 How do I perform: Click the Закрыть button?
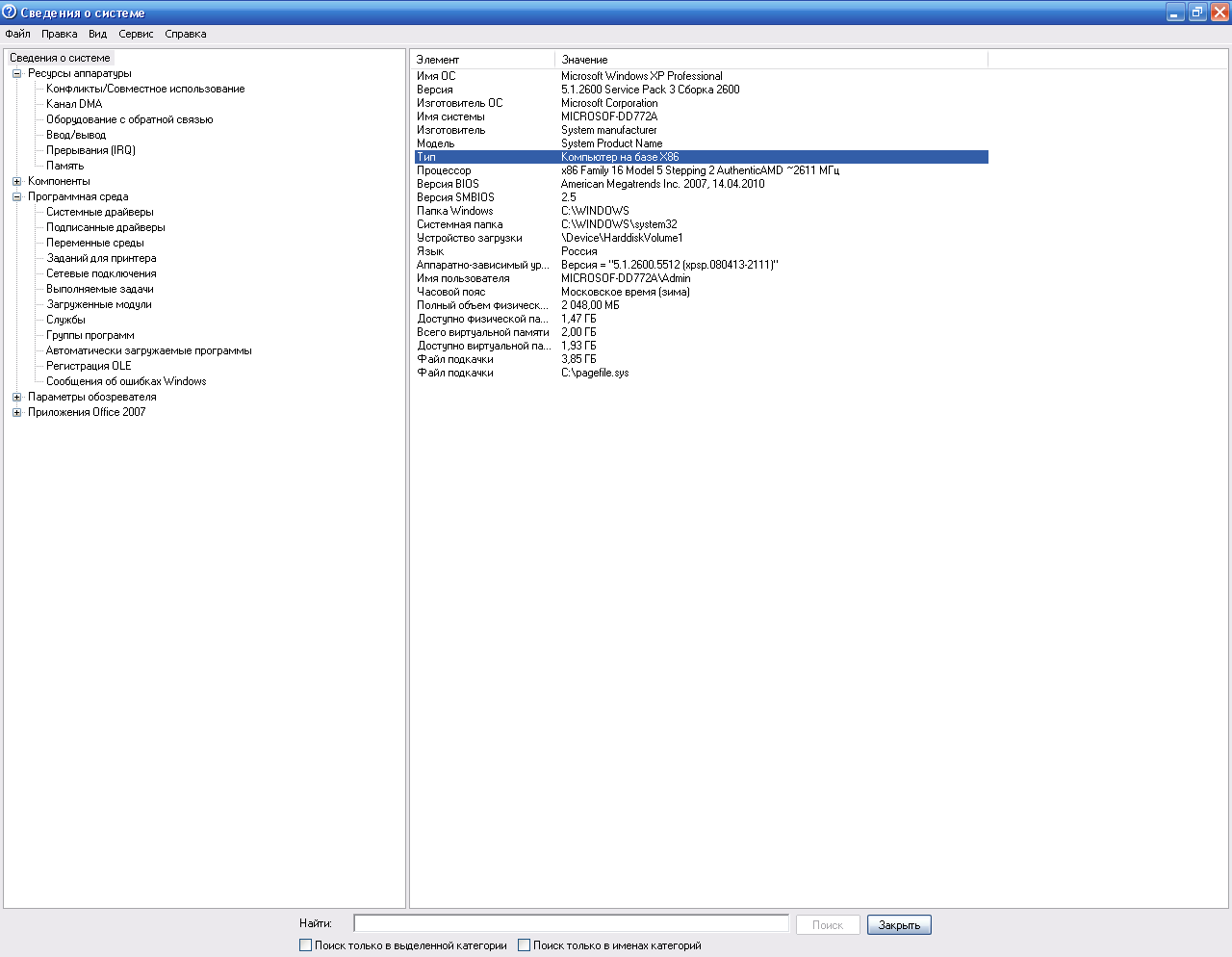tap(899, 924)
